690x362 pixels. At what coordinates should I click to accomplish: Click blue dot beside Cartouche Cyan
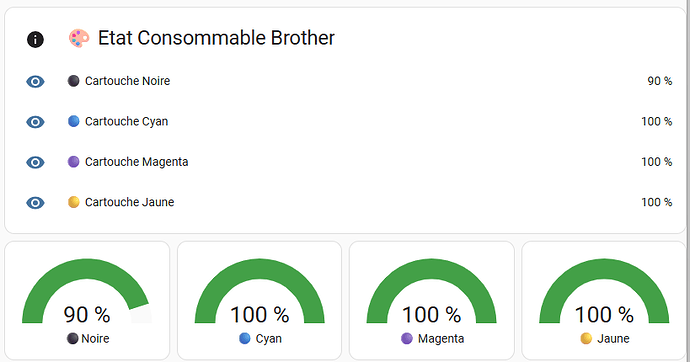(73, 121)
